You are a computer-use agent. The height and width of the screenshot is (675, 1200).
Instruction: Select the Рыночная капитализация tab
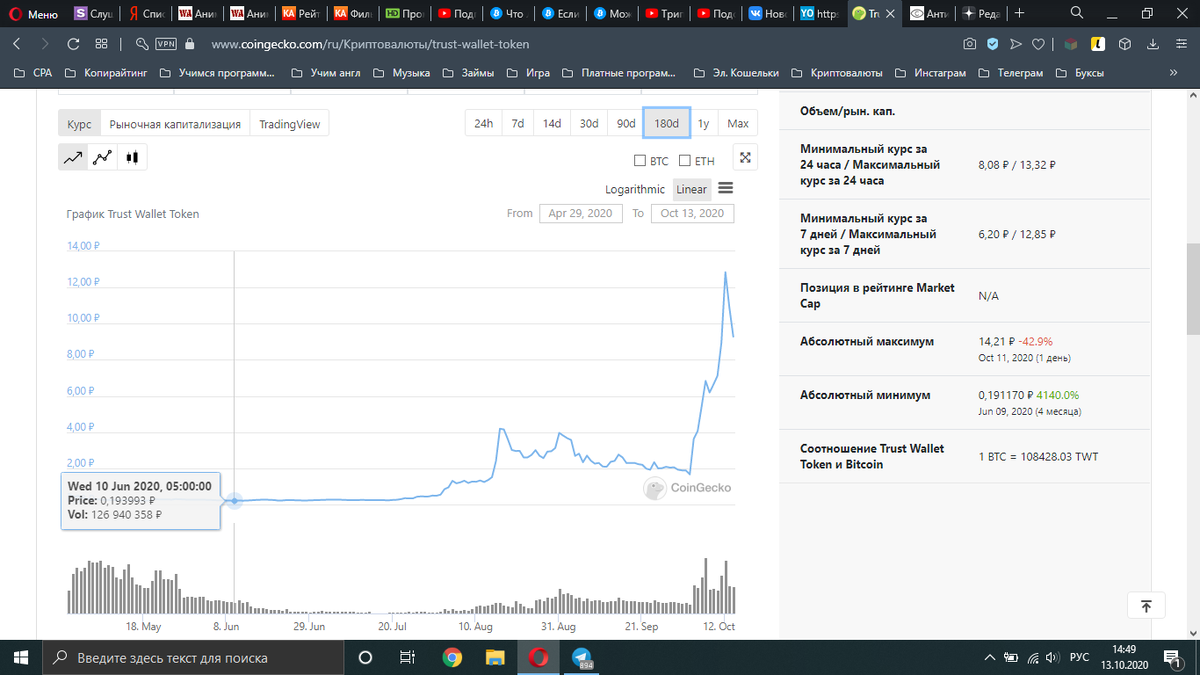175,124
